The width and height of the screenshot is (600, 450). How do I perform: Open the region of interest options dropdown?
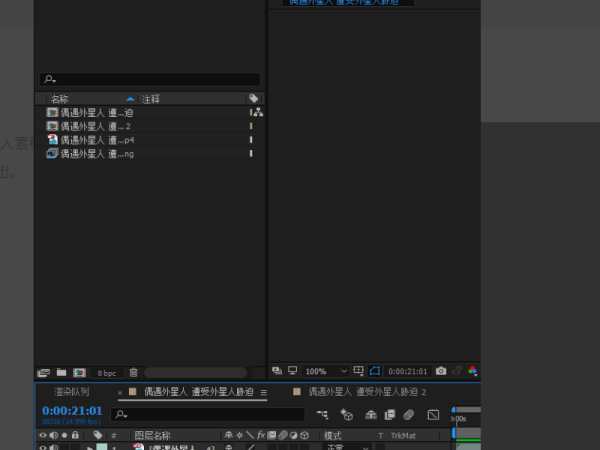[359, 371]
